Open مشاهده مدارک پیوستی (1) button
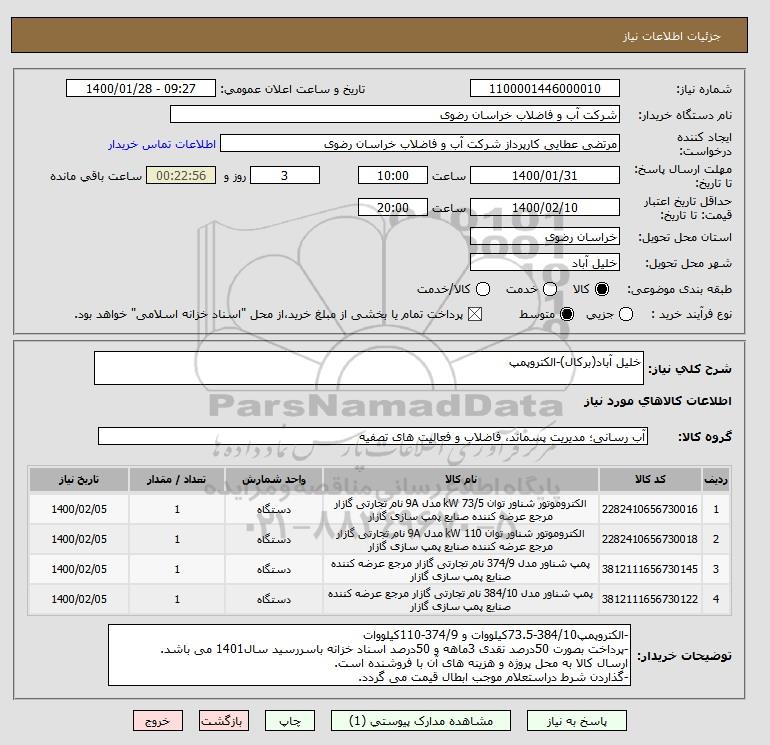Viewport: 770px width, 745px height. tap(421, 721)
